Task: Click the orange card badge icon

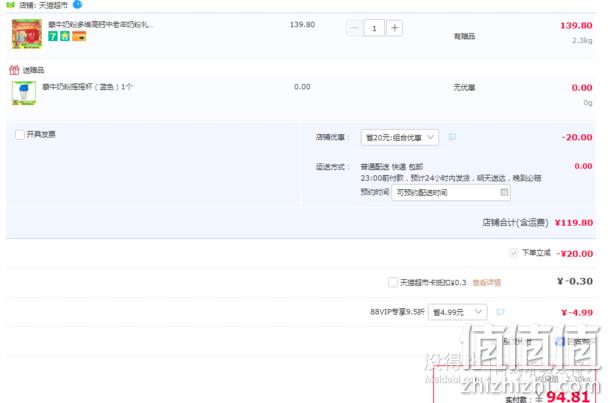Action: pos(79,36)
